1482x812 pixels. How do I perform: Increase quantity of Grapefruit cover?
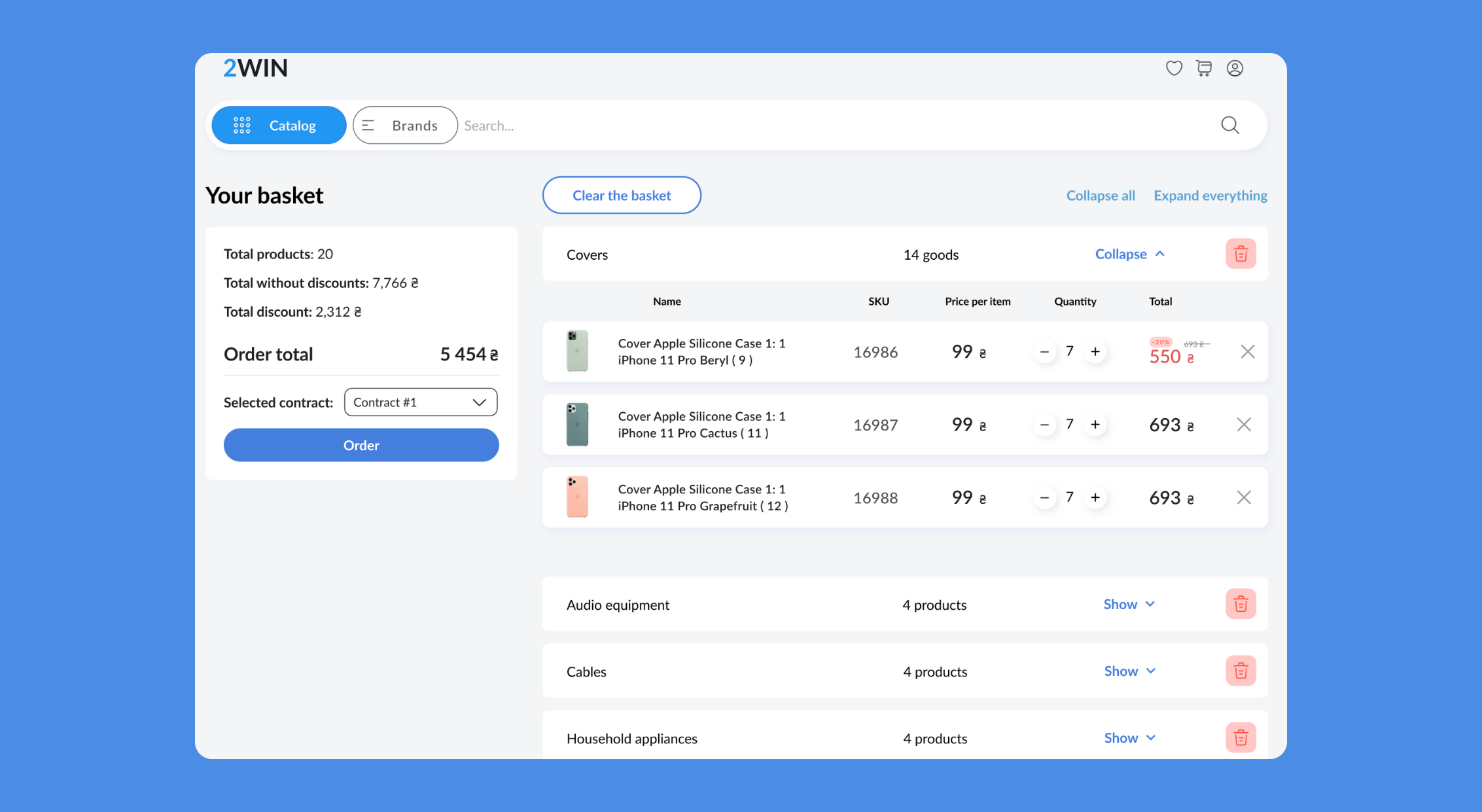coord(1095,497)
